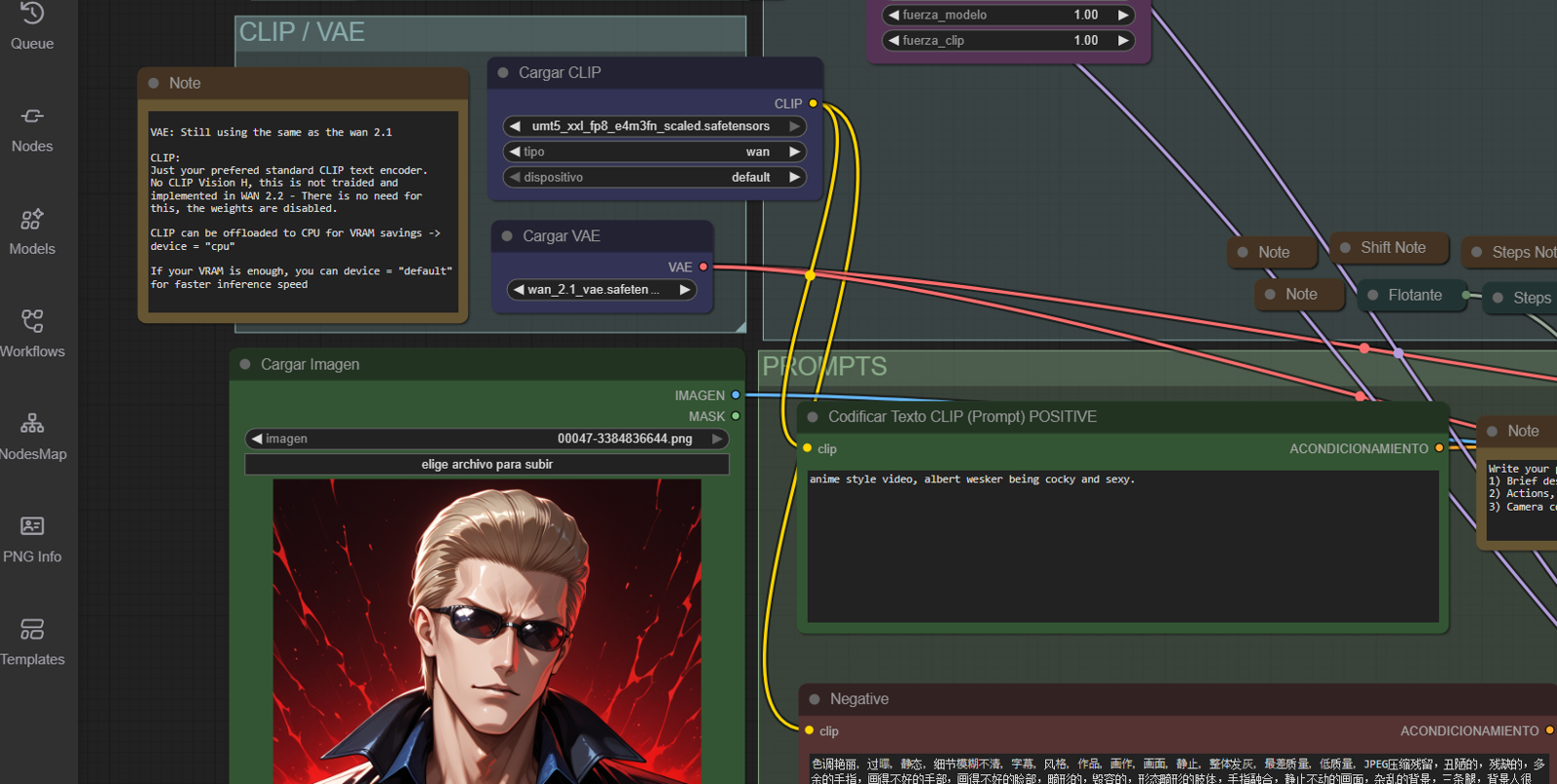Collapse the Cargar CLIP node via its dot

tap(503, 73)
